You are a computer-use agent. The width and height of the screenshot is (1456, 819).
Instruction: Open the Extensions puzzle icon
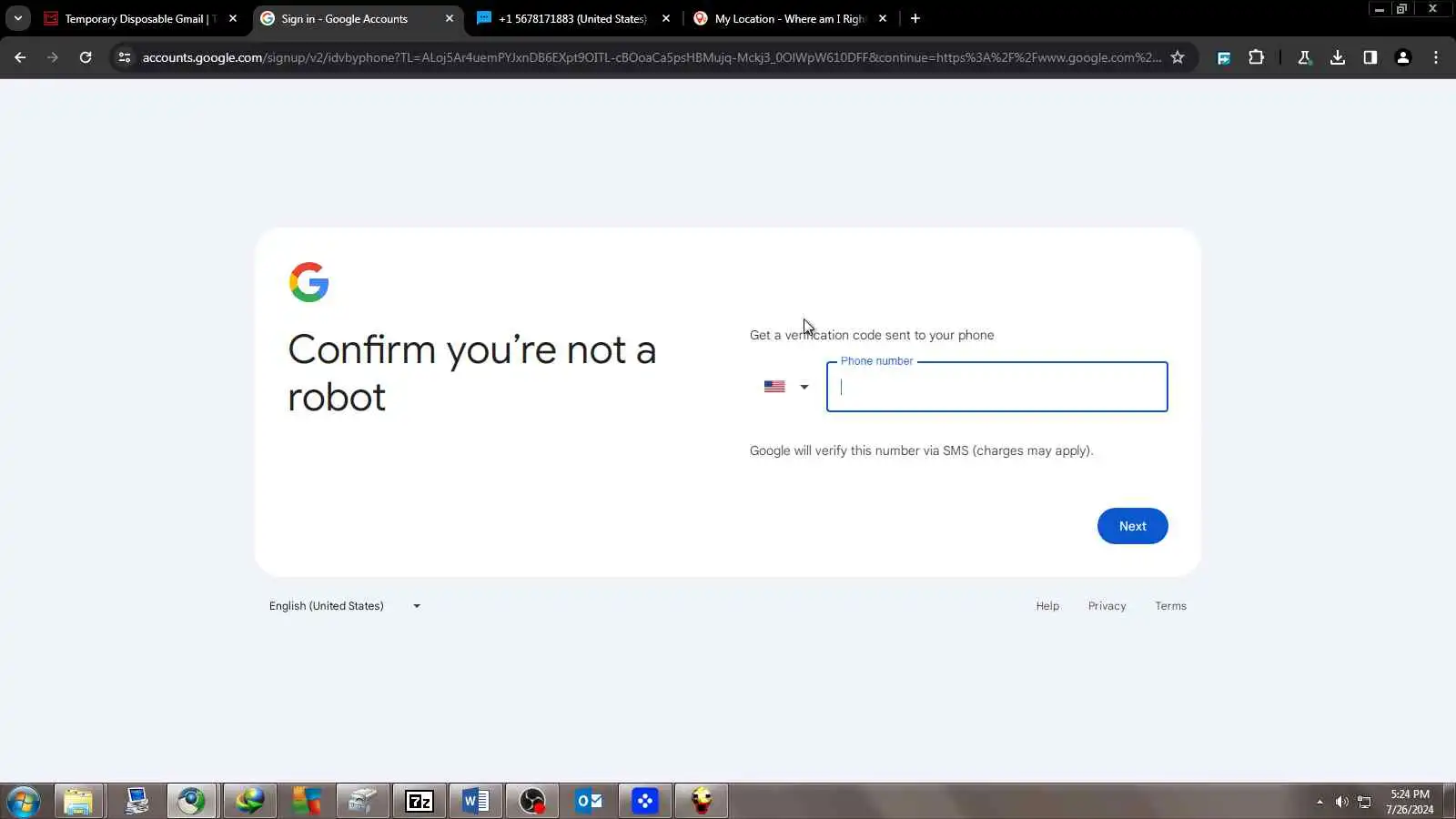click(1257, 57)
